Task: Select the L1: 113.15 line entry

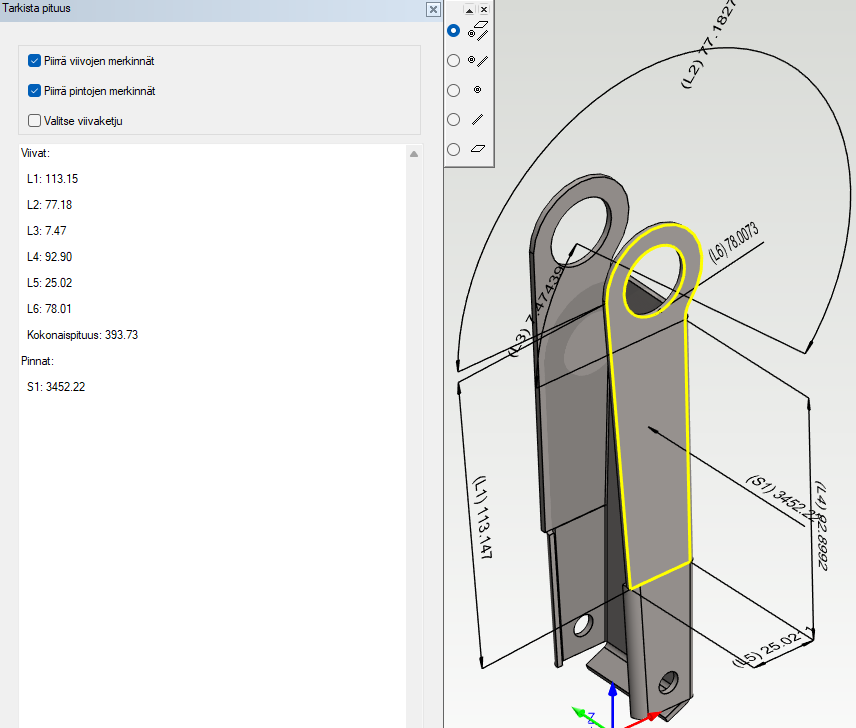Action: (52, 179)
